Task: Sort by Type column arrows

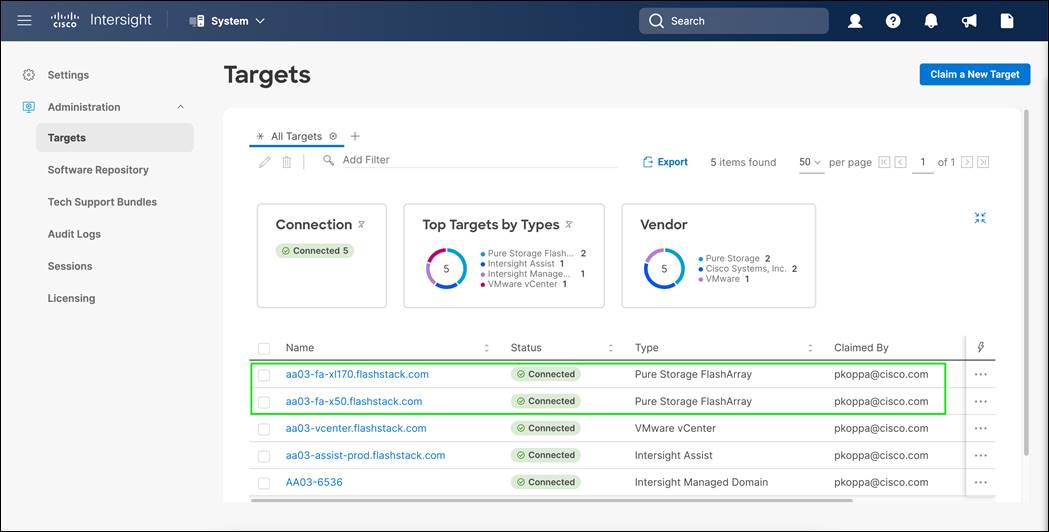Action: 810,348
